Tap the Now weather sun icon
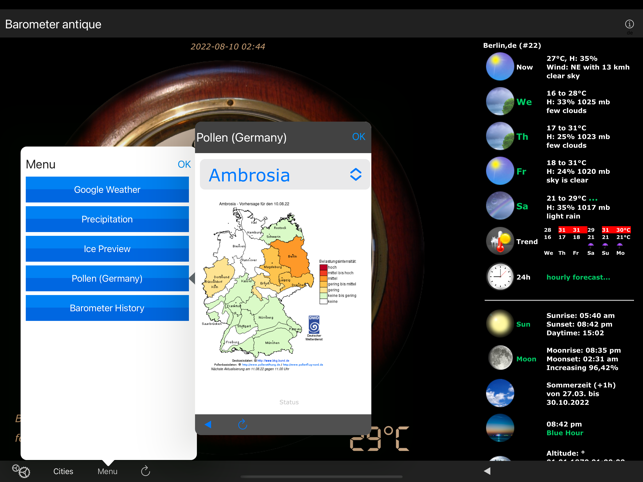This screenshot has height=482, width=643. (500, 66)
